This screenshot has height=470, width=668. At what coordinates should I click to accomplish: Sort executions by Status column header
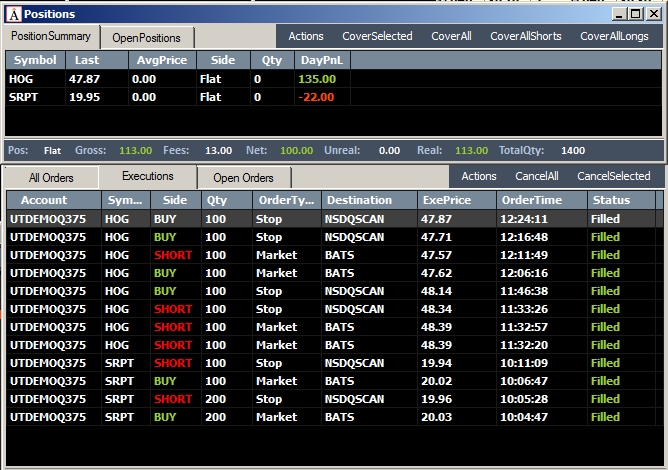pyautogui.click(x=621, y=200)
